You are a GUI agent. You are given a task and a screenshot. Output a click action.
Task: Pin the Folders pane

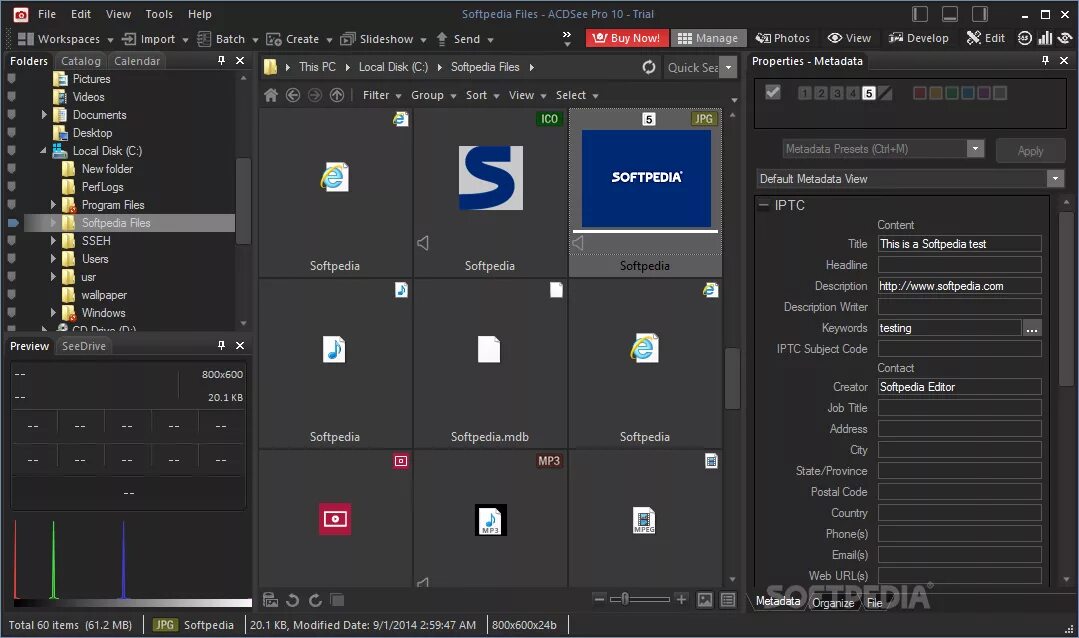point(221,61)
